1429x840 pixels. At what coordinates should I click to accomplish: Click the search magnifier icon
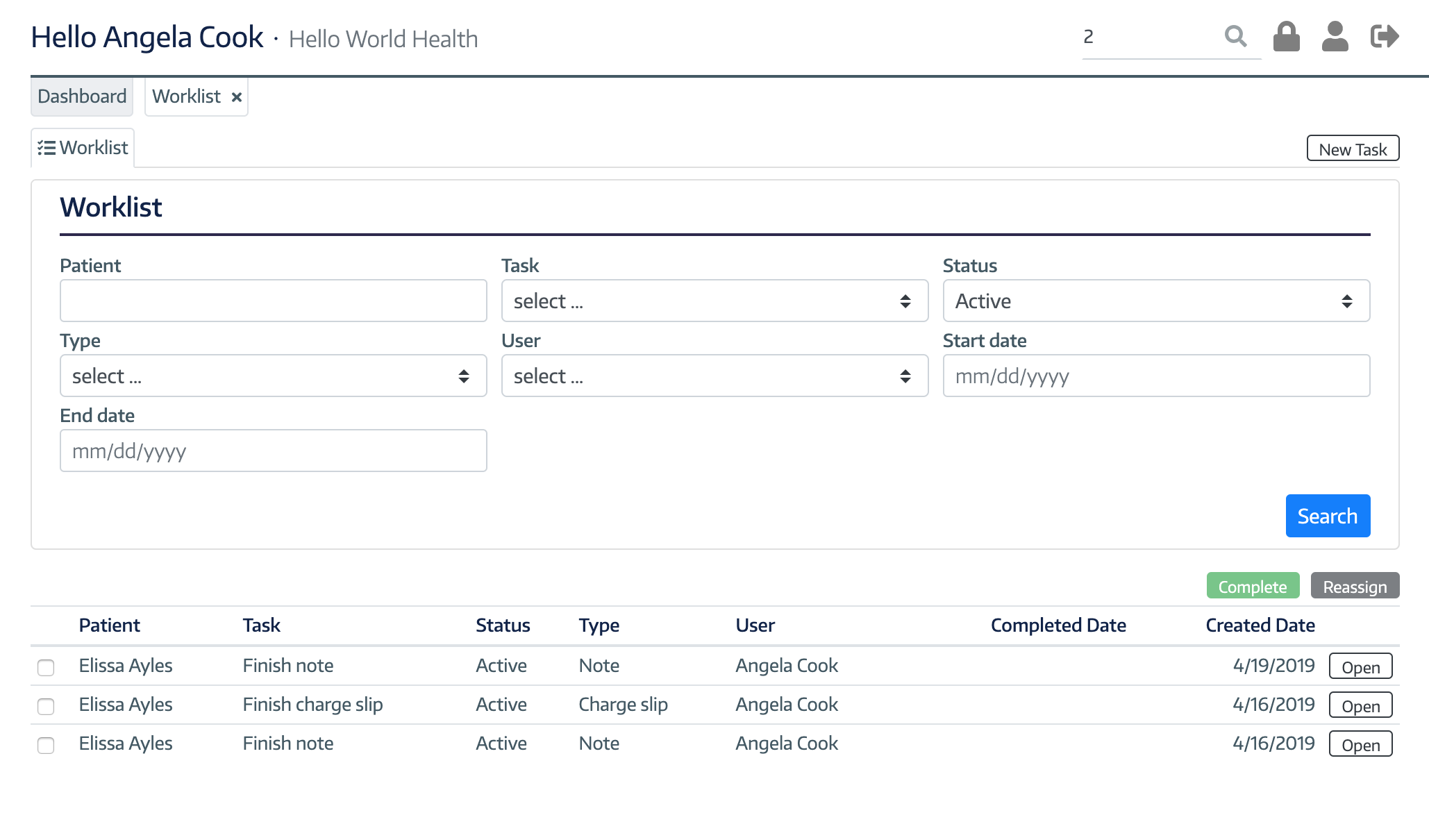tap(1235, 37)
